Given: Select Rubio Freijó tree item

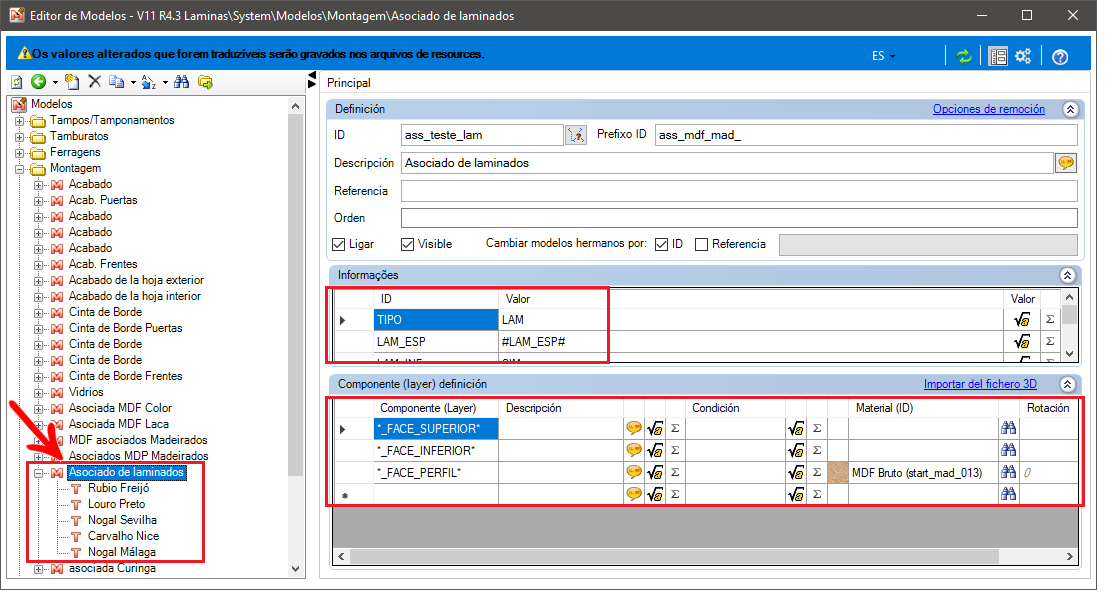Looking at the screenshot, I should pyautogui.click(x=119, y=488).
